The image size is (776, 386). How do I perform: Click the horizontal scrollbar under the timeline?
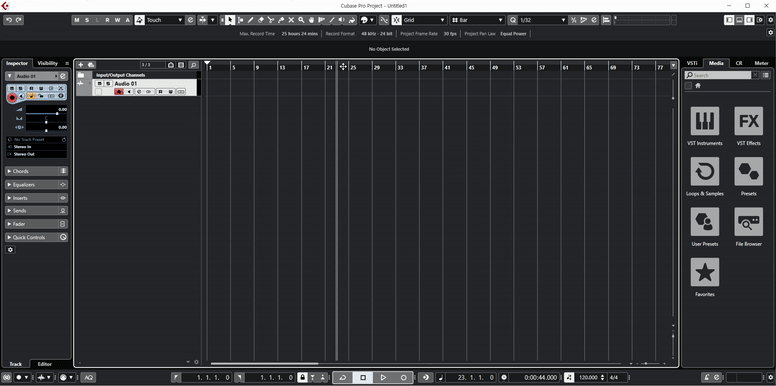point(265,364)
